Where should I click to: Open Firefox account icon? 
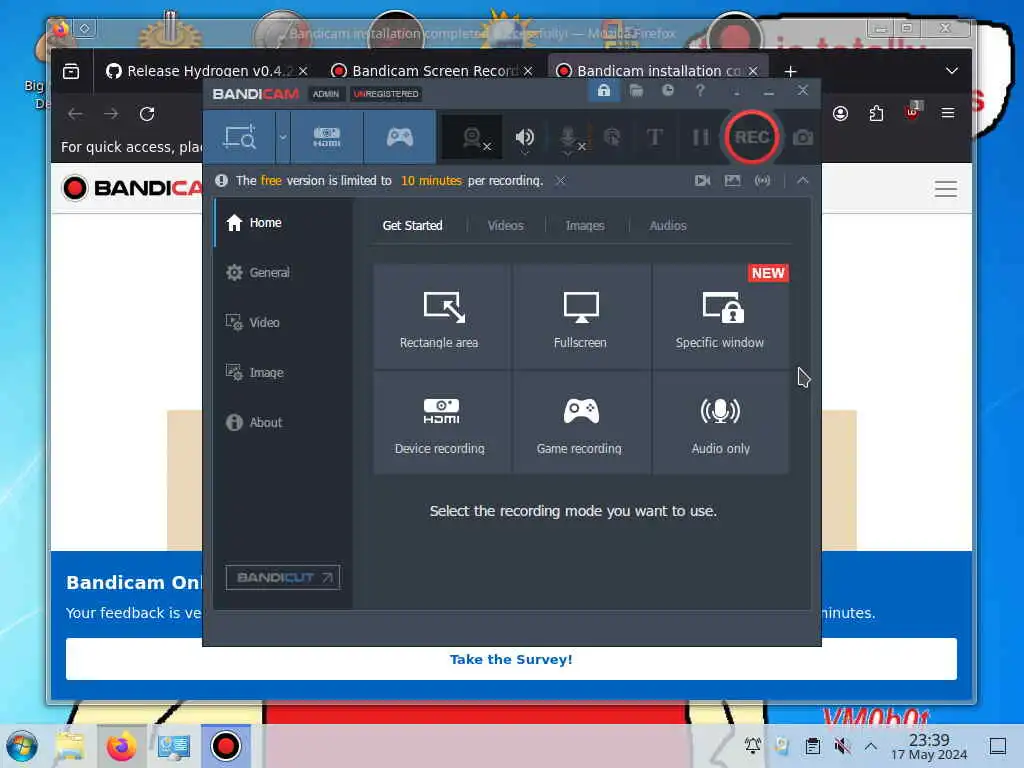[x=840, y=114]
